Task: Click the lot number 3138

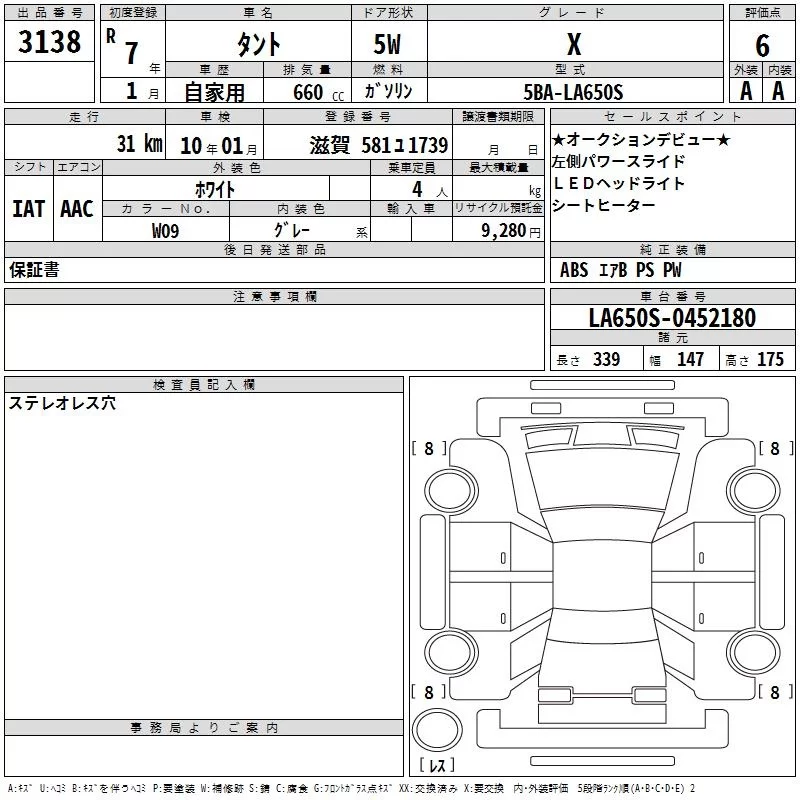Action: [50, 42]
